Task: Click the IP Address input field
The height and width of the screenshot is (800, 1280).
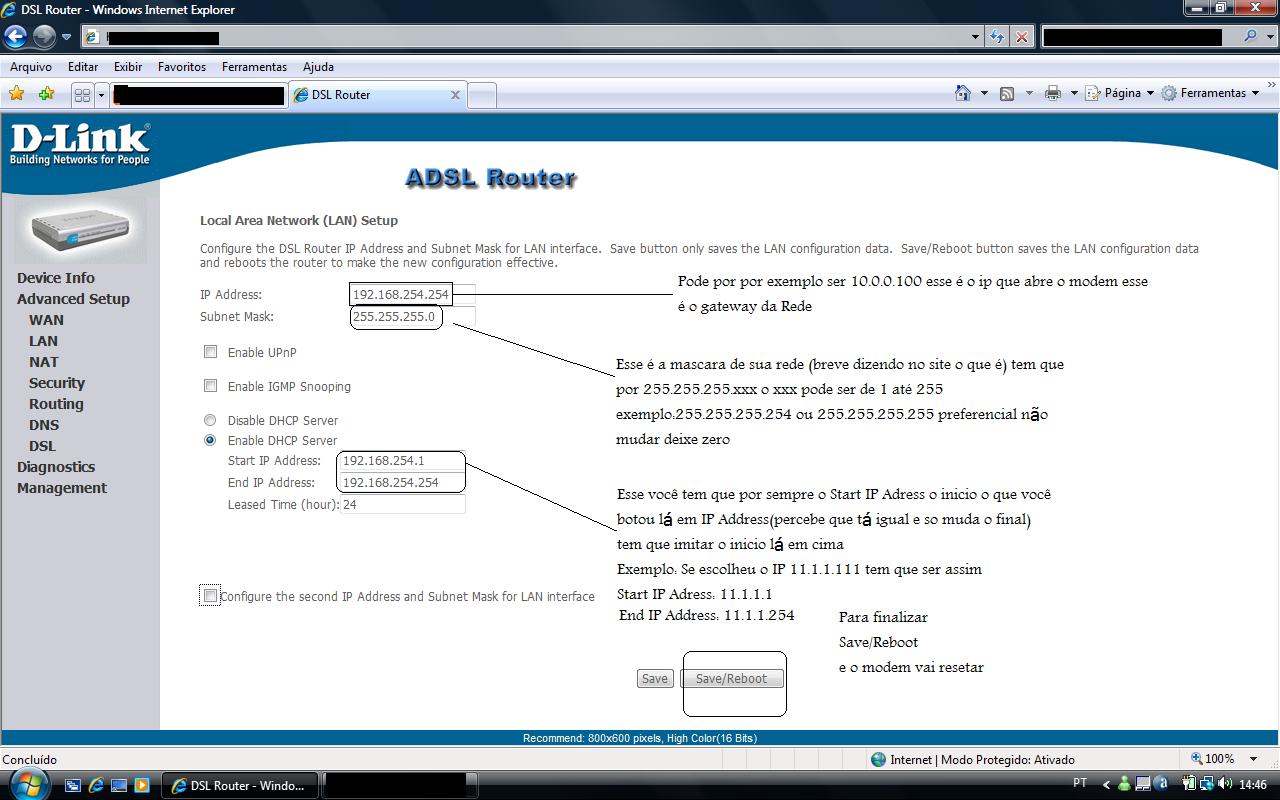Action: coord(413,295)
